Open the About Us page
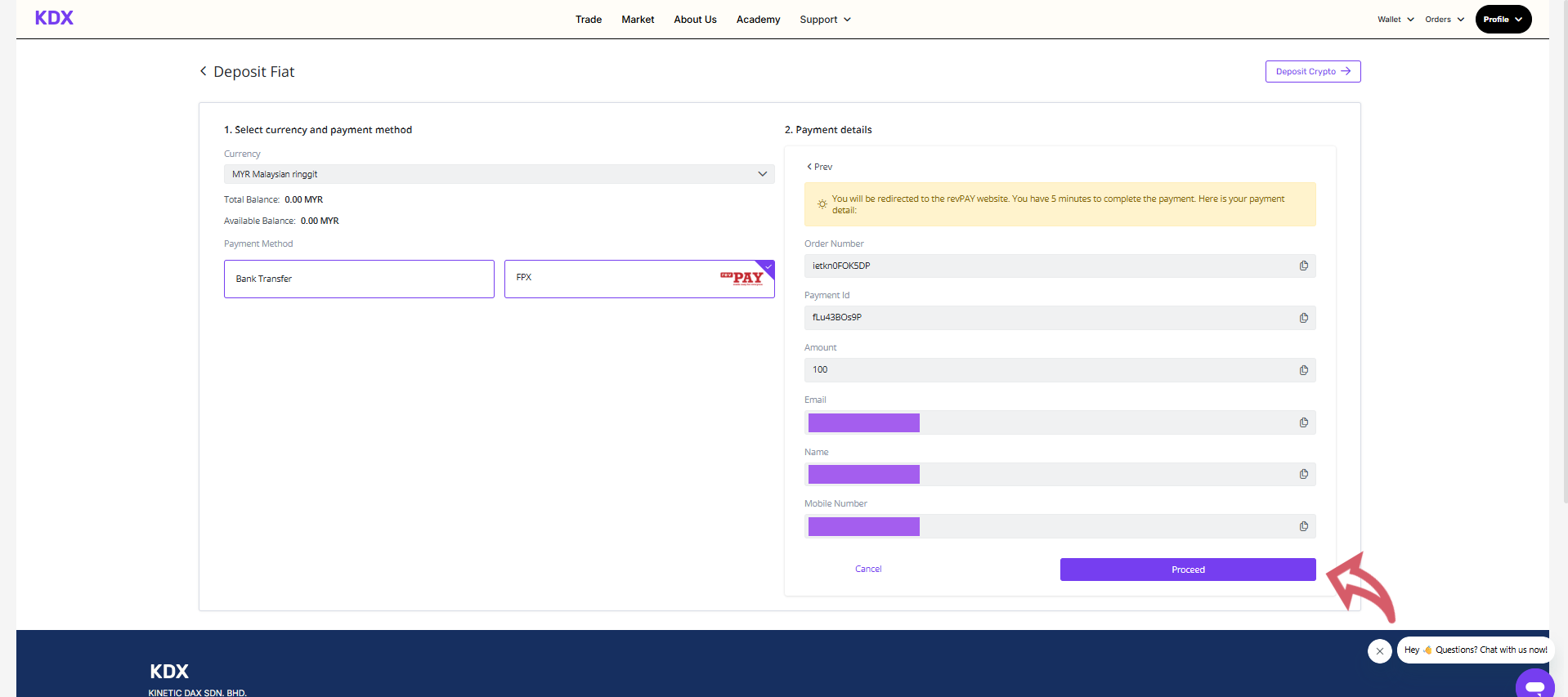1568x697 pixels. (x=695, y=20)
